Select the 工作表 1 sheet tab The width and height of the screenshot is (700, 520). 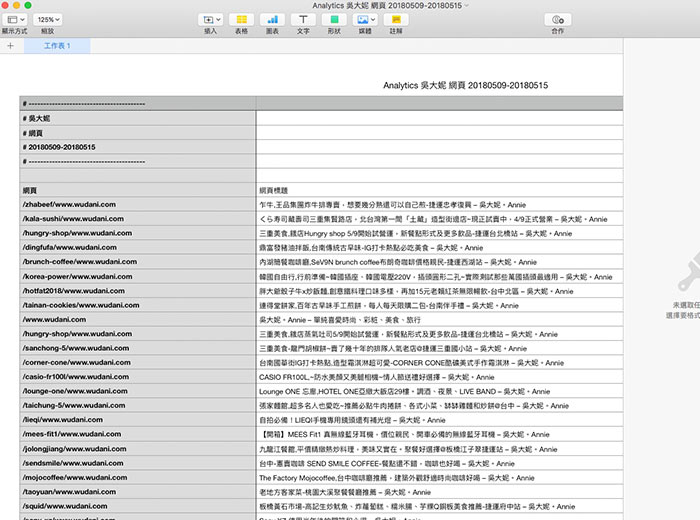click(57, 46)
